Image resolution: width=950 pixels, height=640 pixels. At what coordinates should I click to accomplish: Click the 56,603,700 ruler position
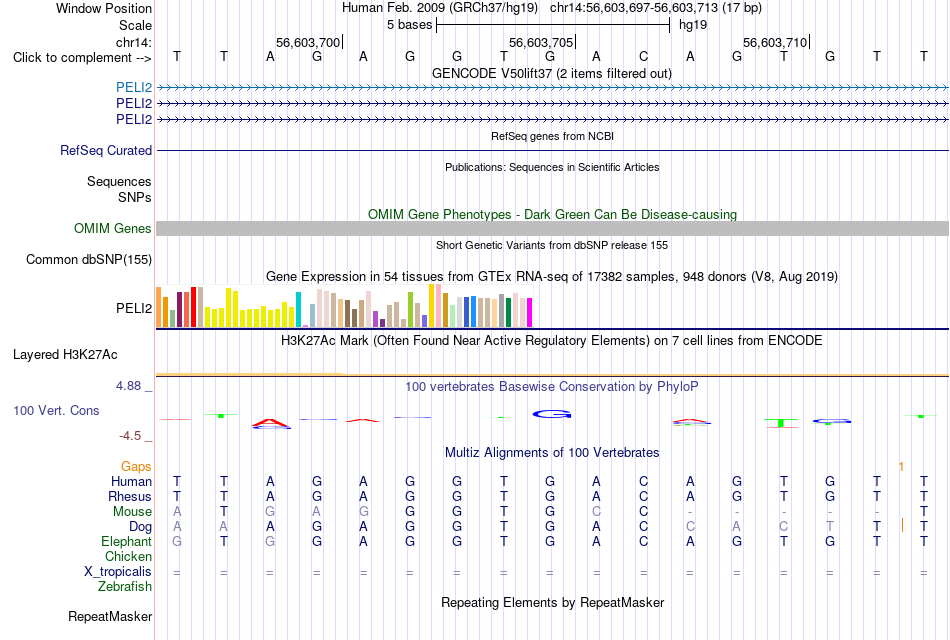pyautogui.click(x=308, y=42)
